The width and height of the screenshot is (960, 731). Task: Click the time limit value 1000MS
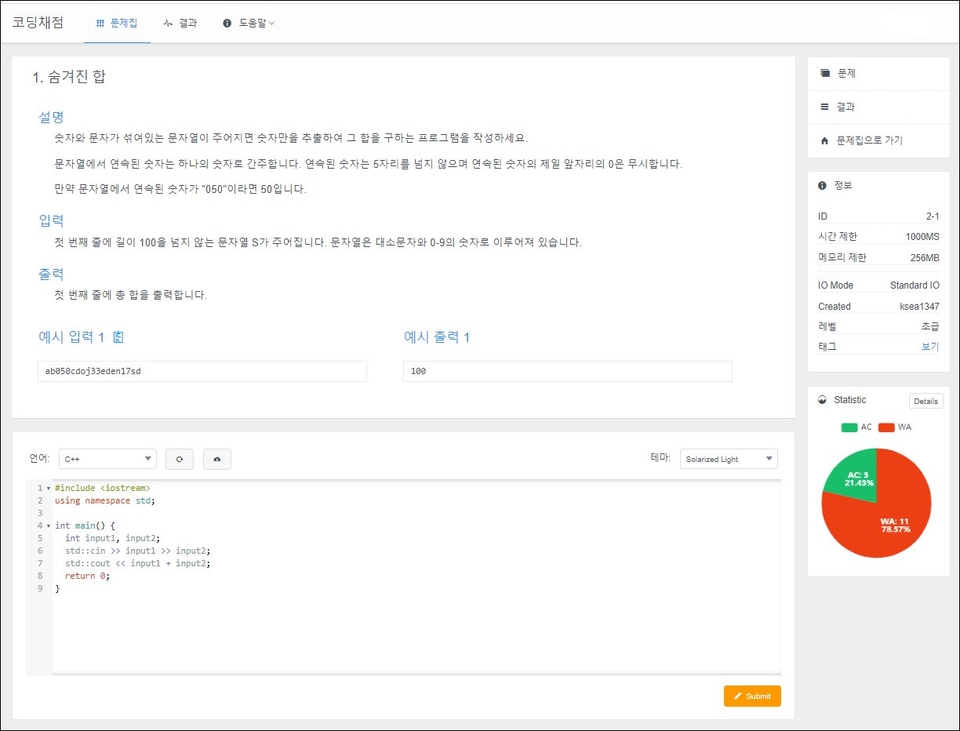tap(922, 236)
